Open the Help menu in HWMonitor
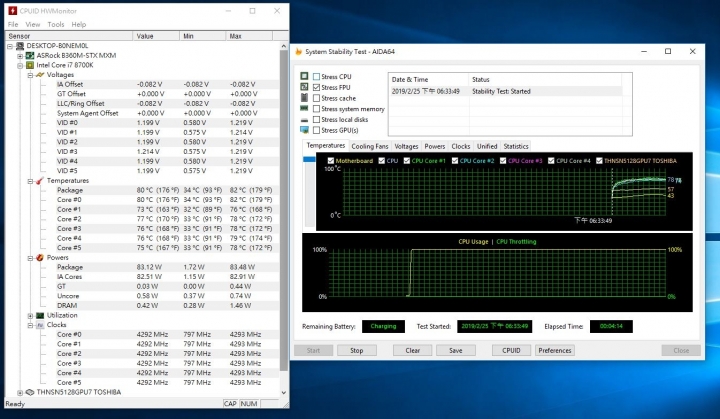This screenshot has height=419, width=720. [79, 24]
